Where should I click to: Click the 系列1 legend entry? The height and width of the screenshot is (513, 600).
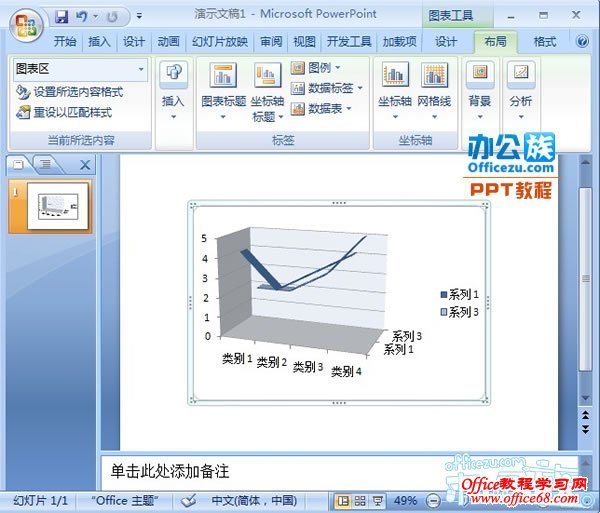[459, 294]
